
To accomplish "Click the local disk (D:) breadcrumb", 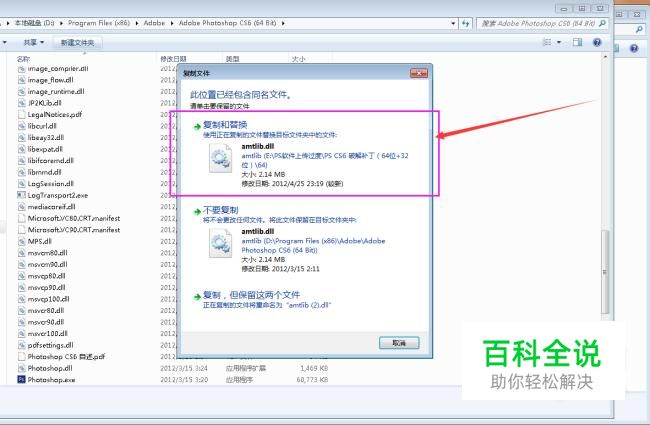I will tap(34, 23).
